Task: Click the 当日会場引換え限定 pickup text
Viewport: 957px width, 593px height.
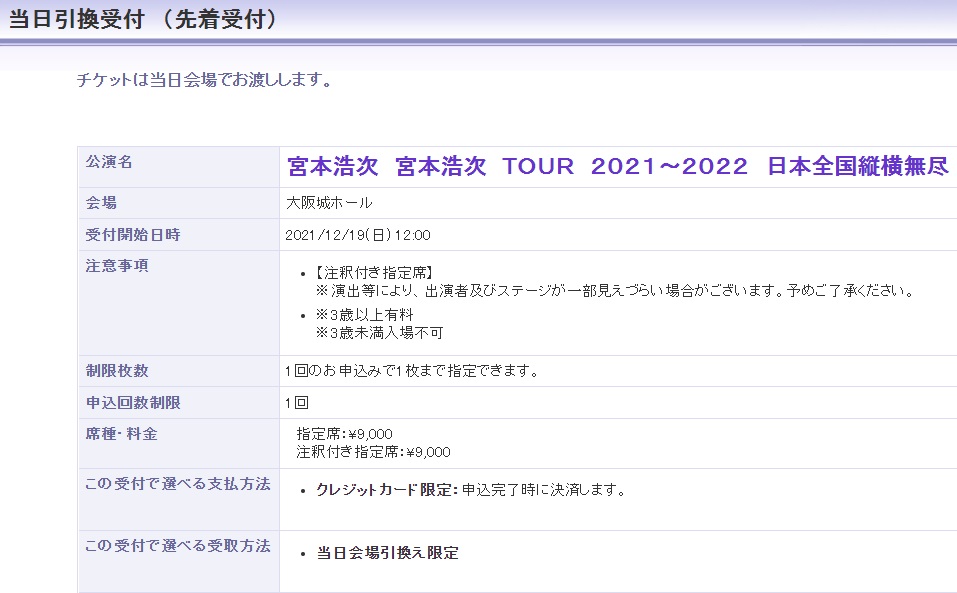Action: tap(388, 553)
